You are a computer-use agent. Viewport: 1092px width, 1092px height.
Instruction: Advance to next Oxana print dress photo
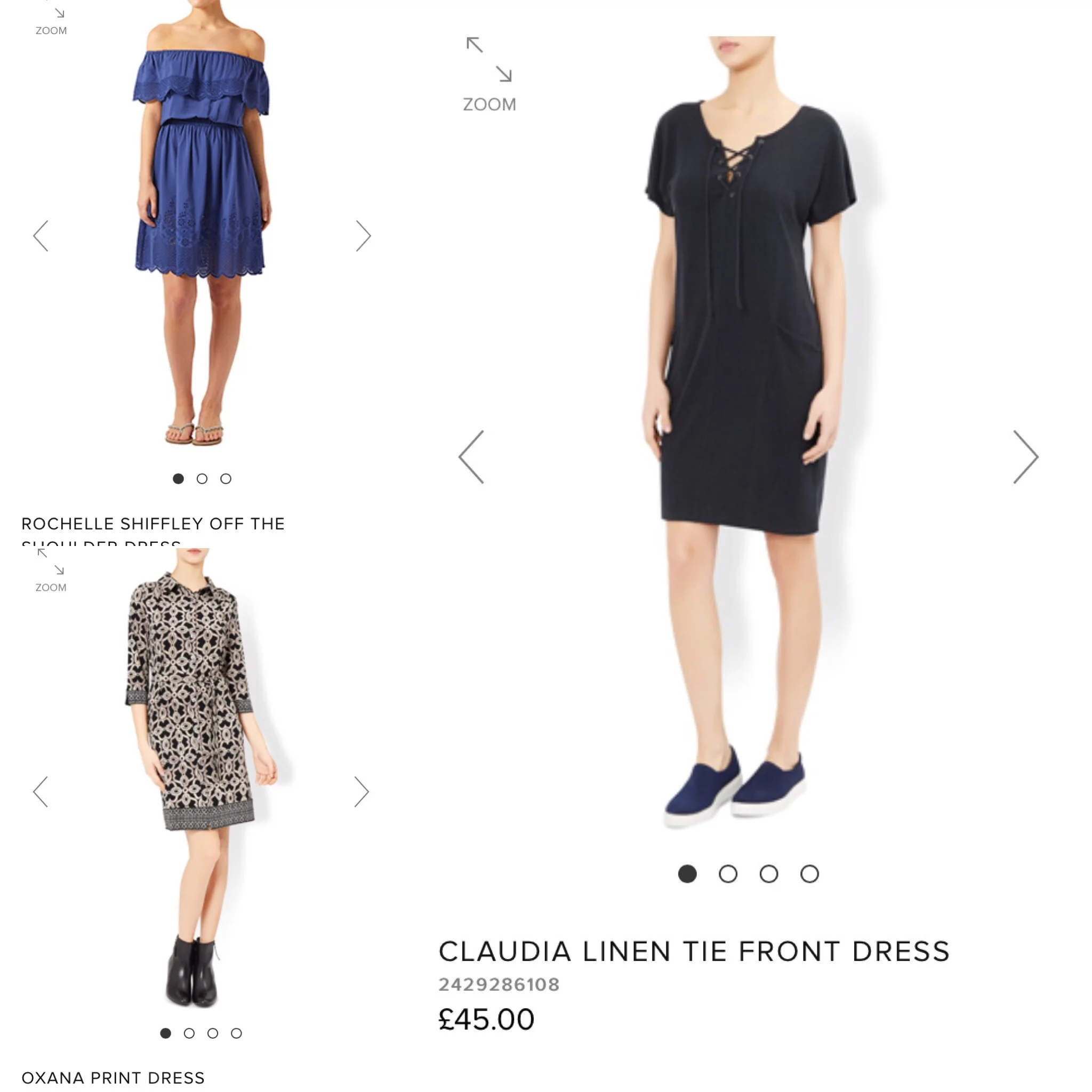(362, 791)
